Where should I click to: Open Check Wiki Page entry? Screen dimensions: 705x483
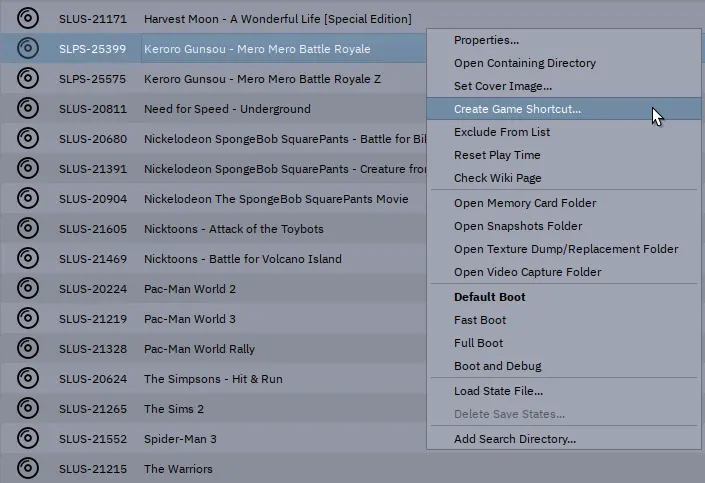pos(564,178)
